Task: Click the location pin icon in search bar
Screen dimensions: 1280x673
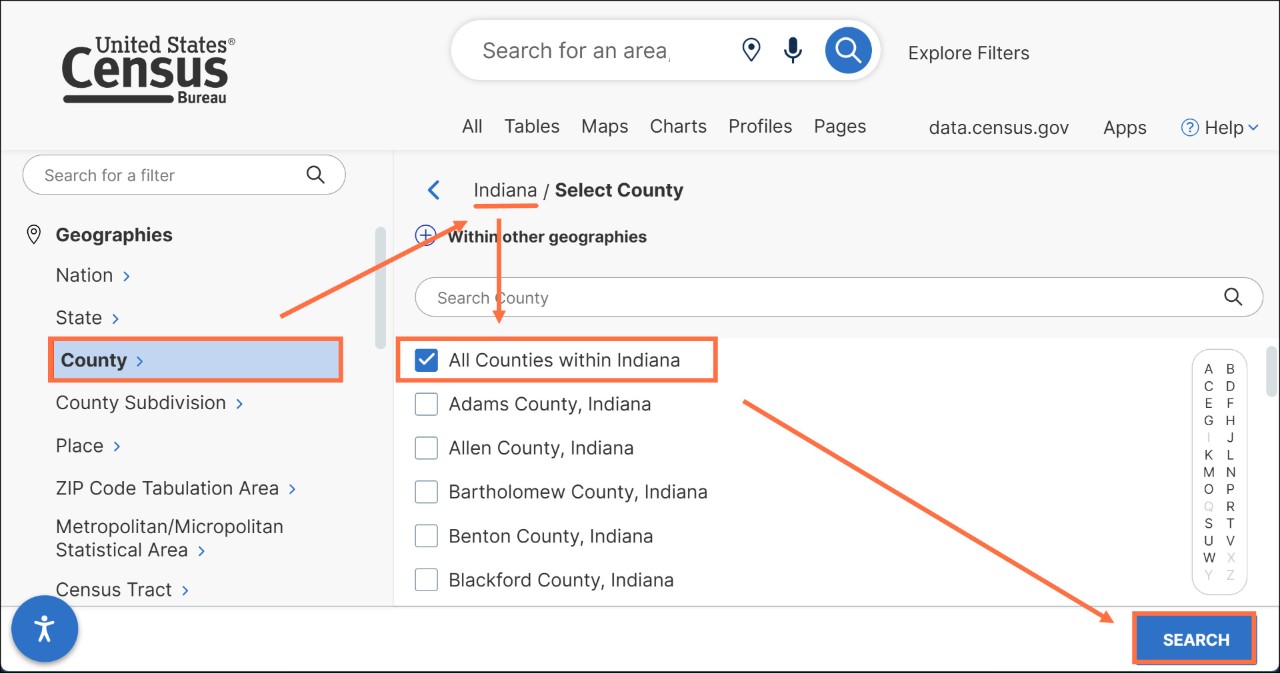Action: (x=751, y=49)
